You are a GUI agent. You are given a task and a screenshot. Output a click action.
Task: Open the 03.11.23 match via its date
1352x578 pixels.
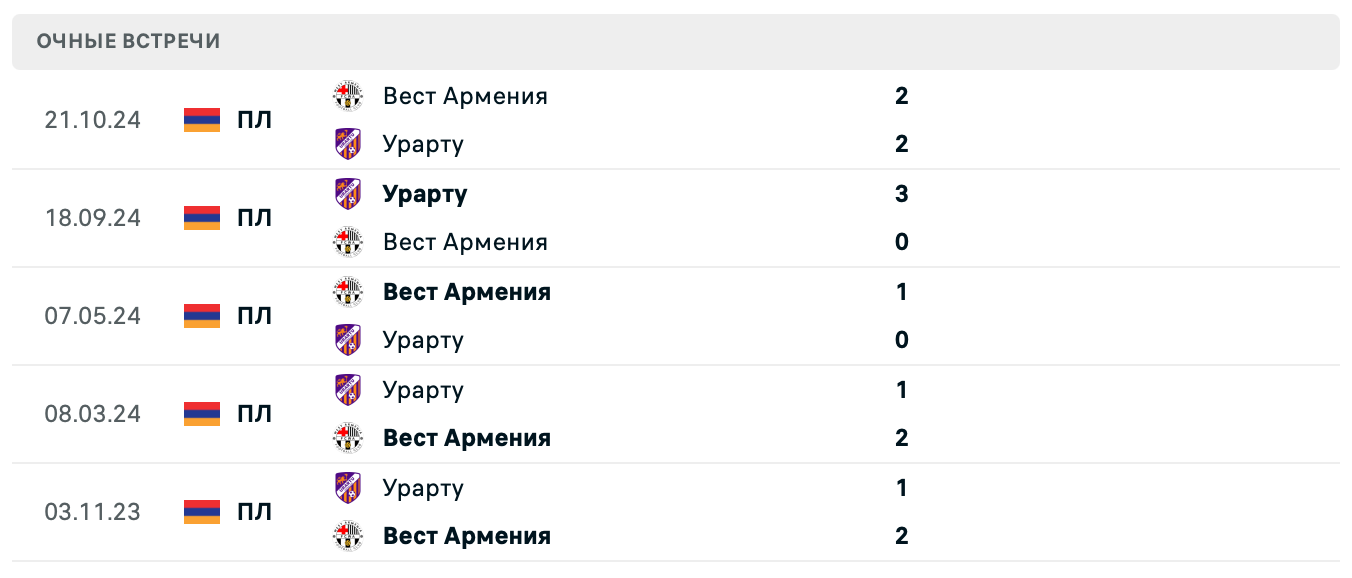pyautogui.click(x=93, y=511)
